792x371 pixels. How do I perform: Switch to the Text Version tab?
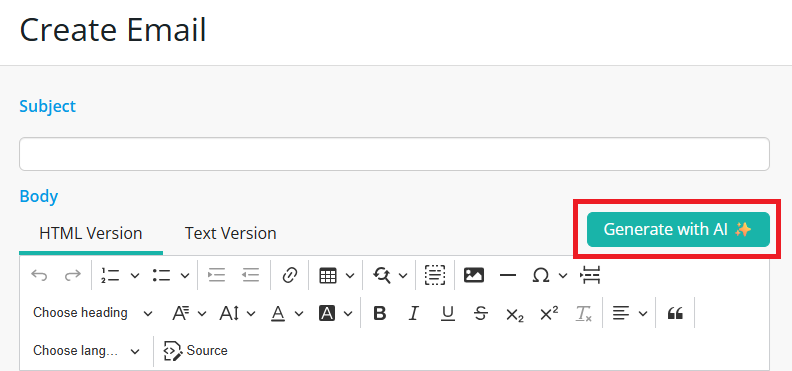[x=230, y=234]
